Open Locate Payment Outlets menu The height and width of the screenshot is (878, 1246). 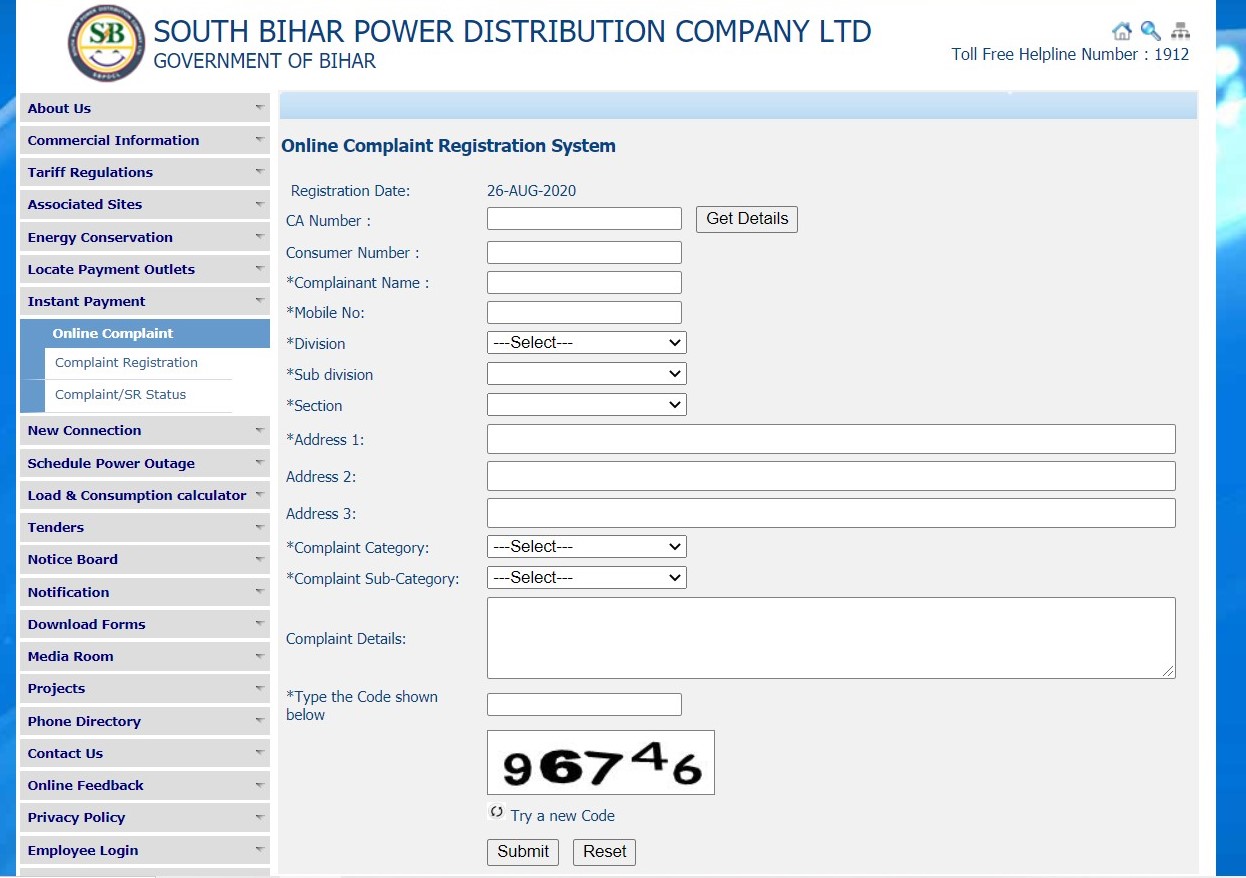coord(145,269)
